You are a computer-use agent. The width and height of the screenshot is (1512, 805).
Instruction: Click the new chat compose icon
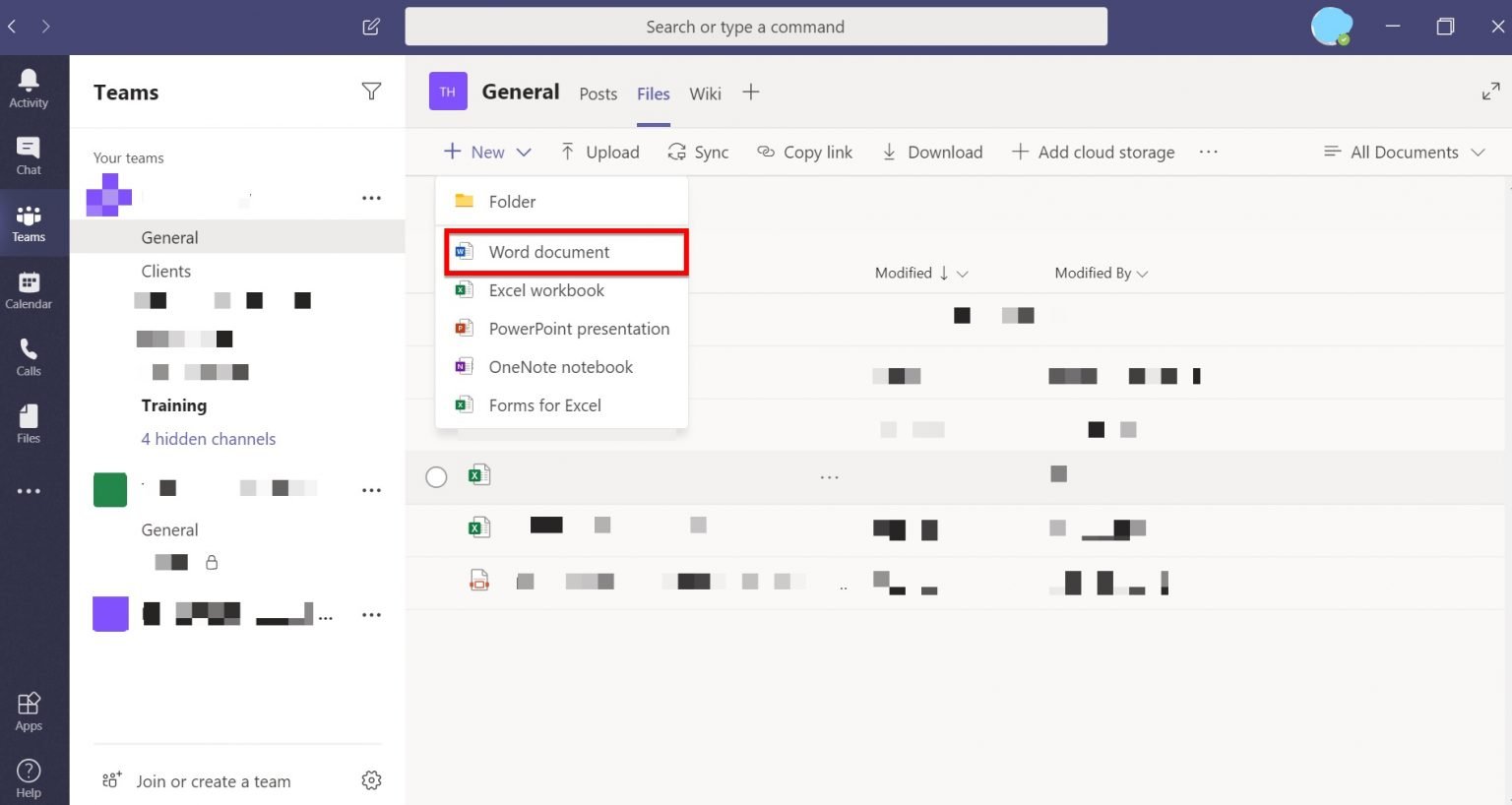pyautogui.click(x=371, y=27)
